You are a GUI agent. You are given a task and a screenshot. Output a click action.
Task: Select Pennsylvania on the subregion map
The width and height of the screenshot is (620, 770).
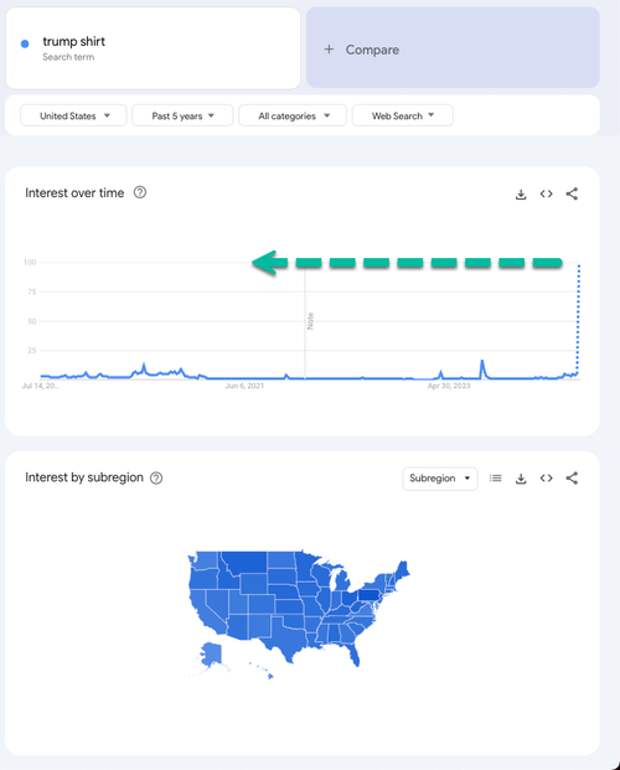point(368,595)
